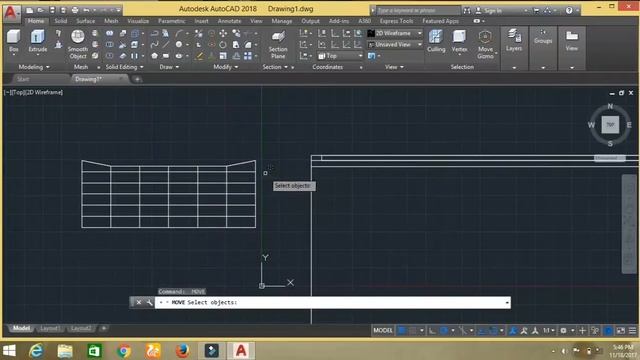This screenshot has width=640, height=360.
Task: Toggle Polar Tracking in status bar
Action: [444, 331]
